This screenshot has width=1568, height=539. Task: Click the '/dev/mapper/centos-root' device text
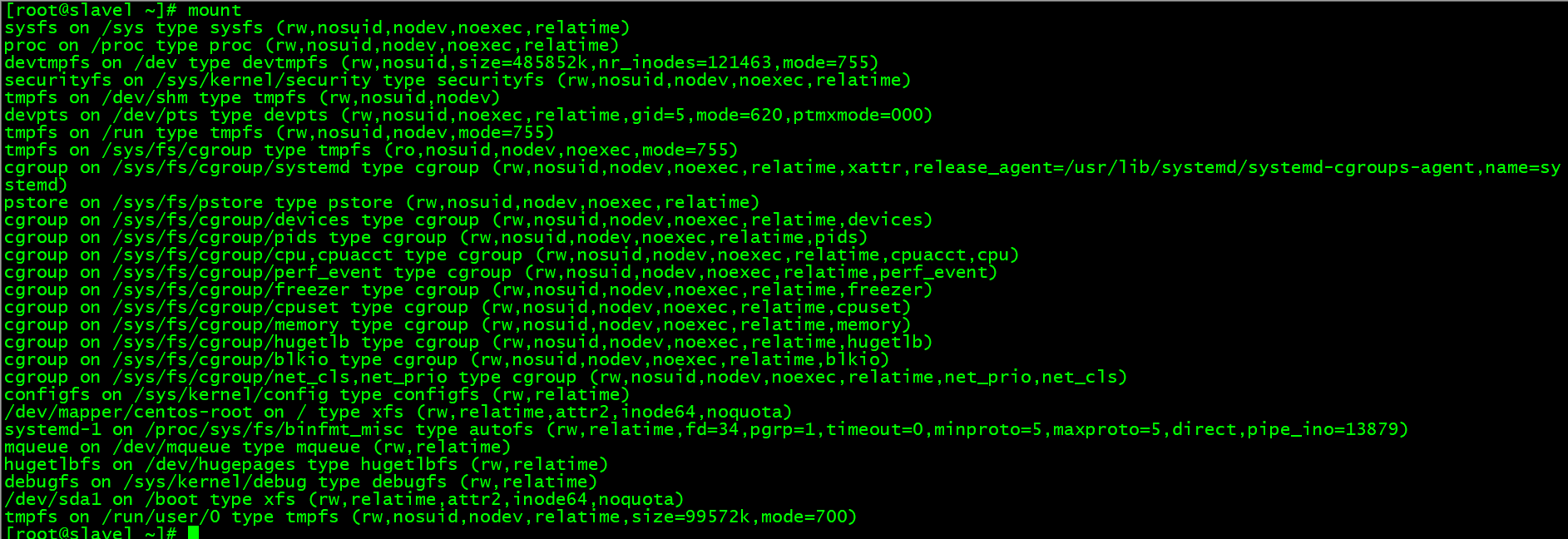[128, 412]
